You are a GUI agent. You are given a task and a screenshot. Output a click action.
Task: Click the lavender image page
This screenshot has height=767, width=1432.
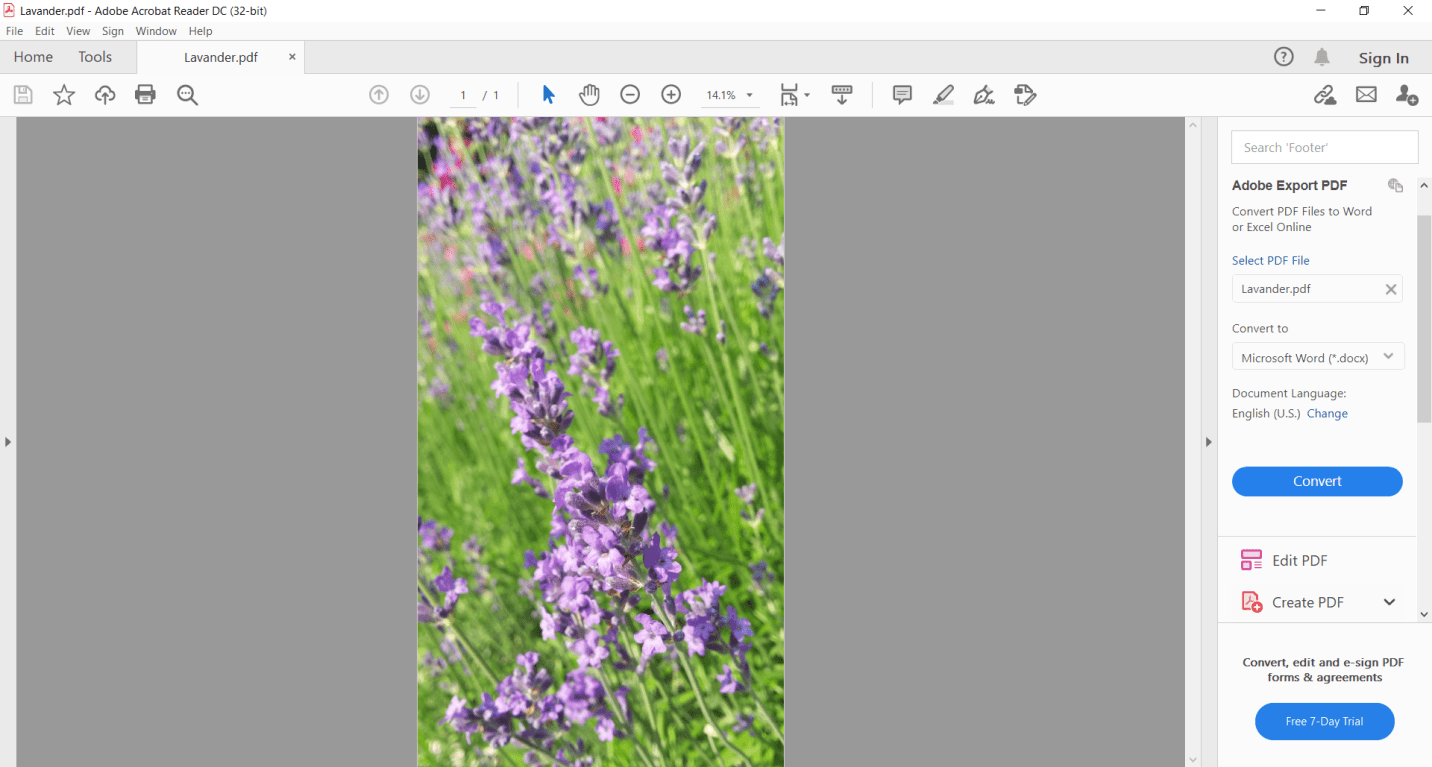tap(601, 442)
